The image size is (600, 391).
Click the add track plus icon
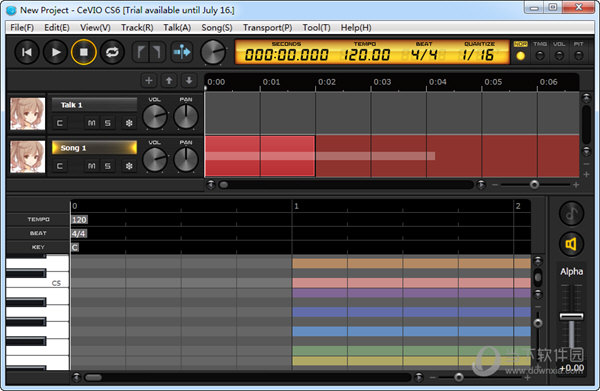[149, 80]
